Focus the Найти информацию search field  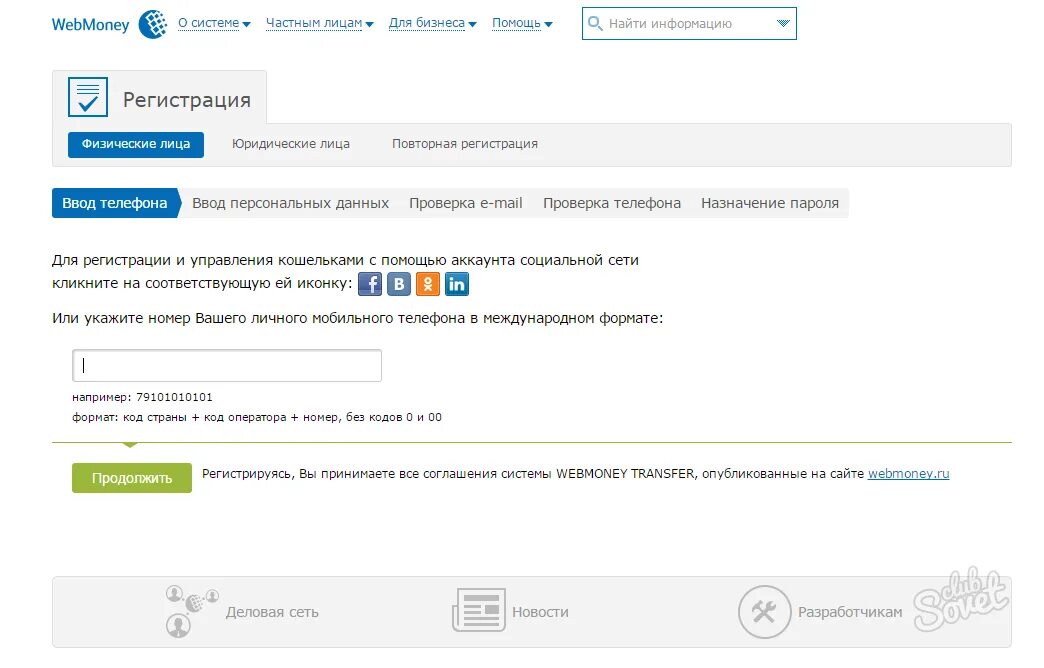pos(689,23)
